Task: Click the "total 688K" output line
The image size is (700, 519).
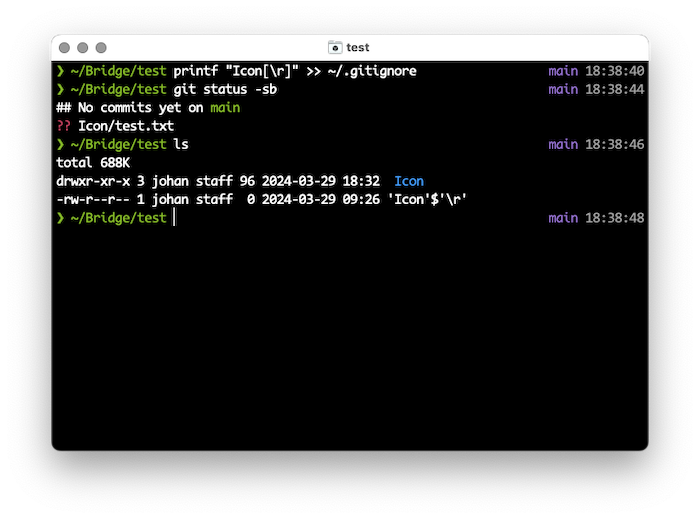Action: coord(93,162)
